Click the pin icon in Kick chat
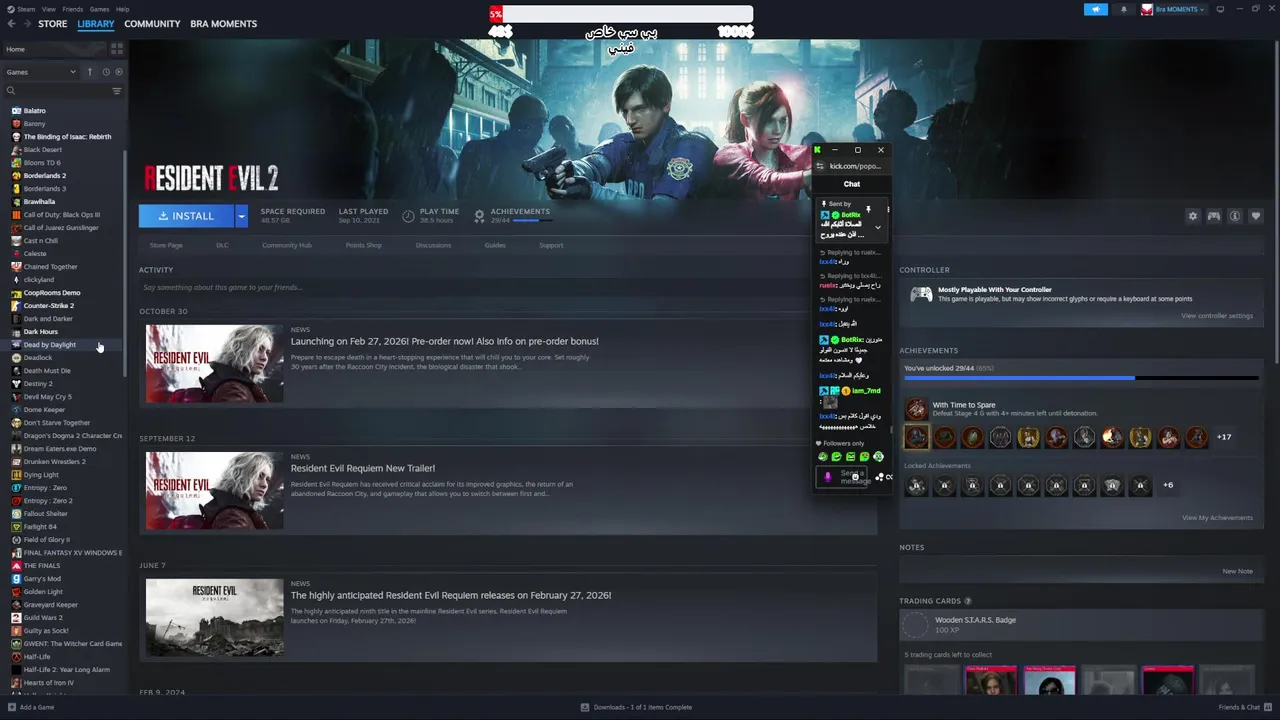1280x720 pixels. point(868,209)
